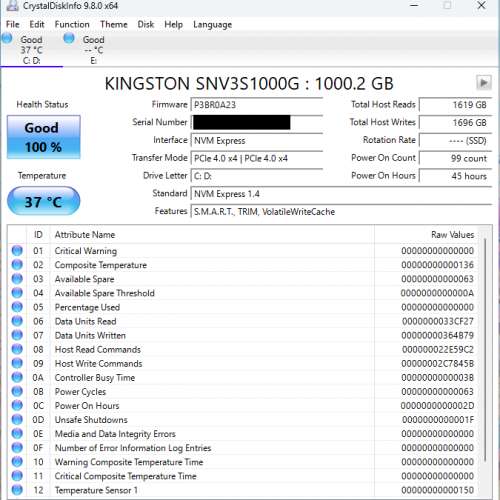Click the Drive Letter field
Viewport: 500px width, 500px height.
pyautogui.click(x=257, y=176)
